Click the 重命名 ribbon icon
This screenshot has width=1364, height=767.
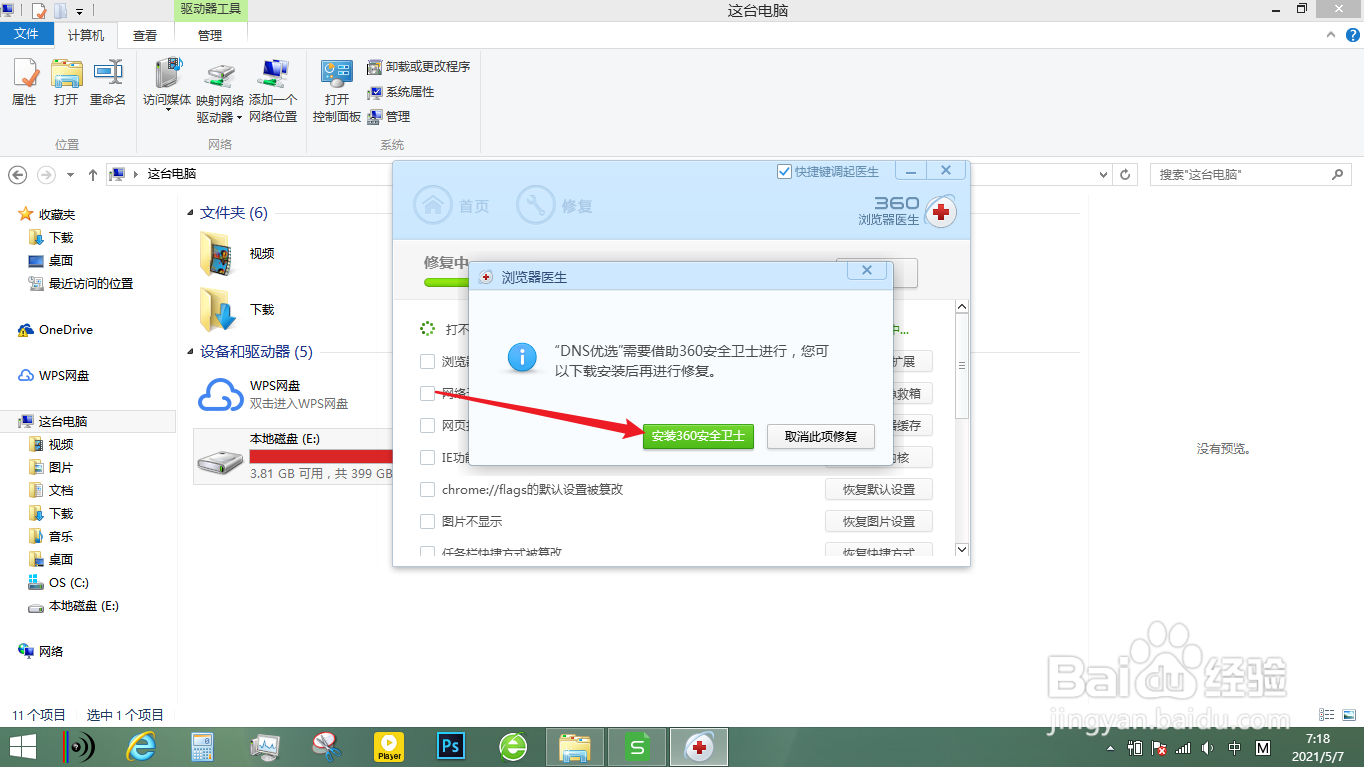tap(108, 82)
